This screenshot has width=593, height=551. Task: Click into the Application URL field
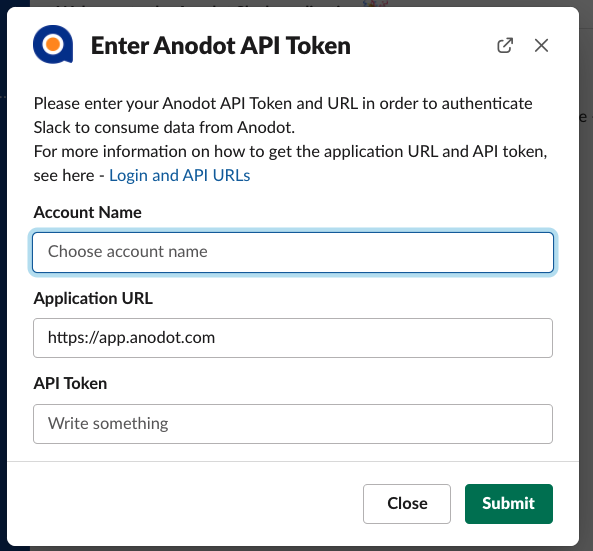(x=293, y=338)
